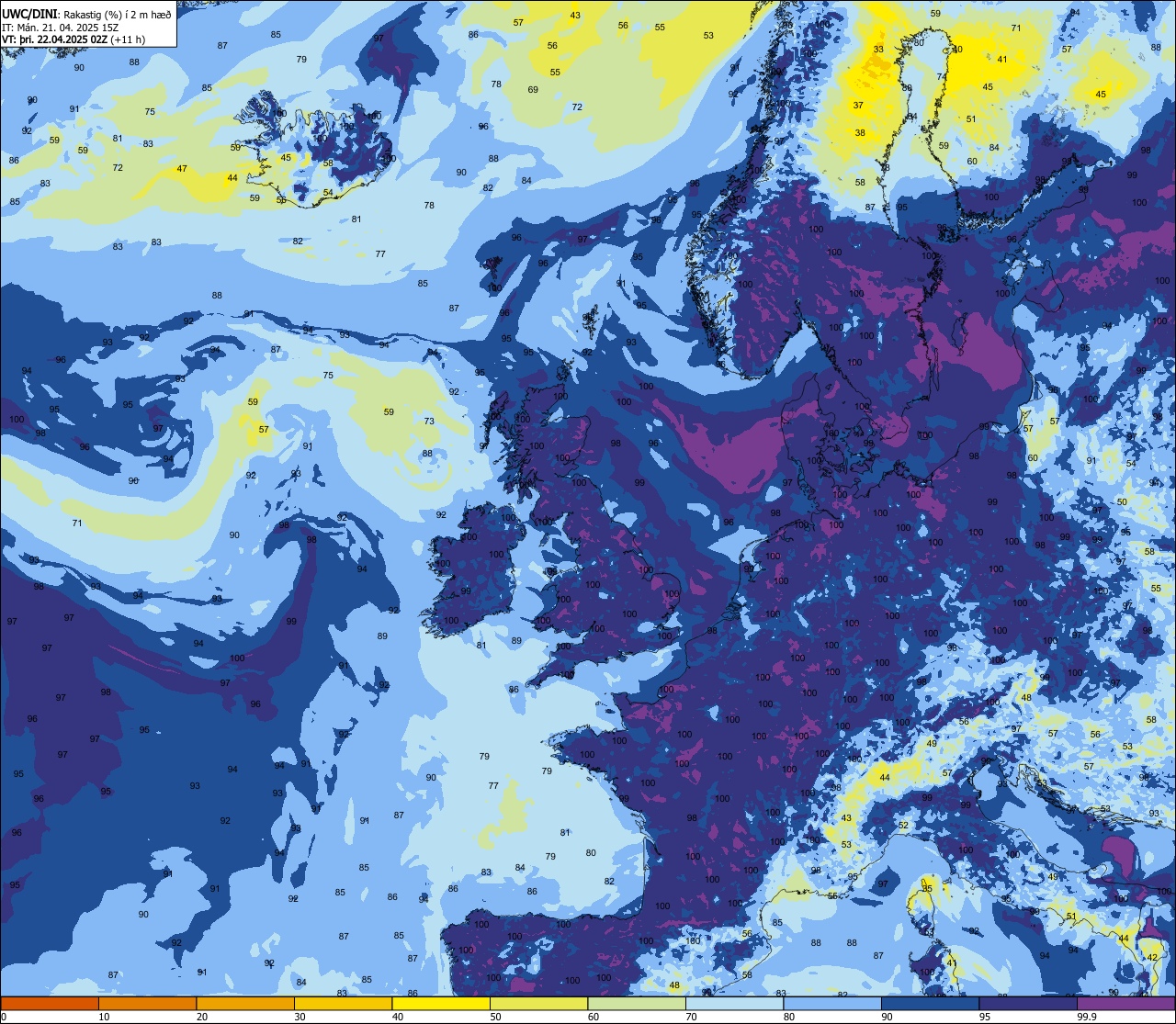Click the 95–99.9 navy legend swatch
Image resolution: width=1176 pixels, height=1024 pixels.
pos(1028,1003)
